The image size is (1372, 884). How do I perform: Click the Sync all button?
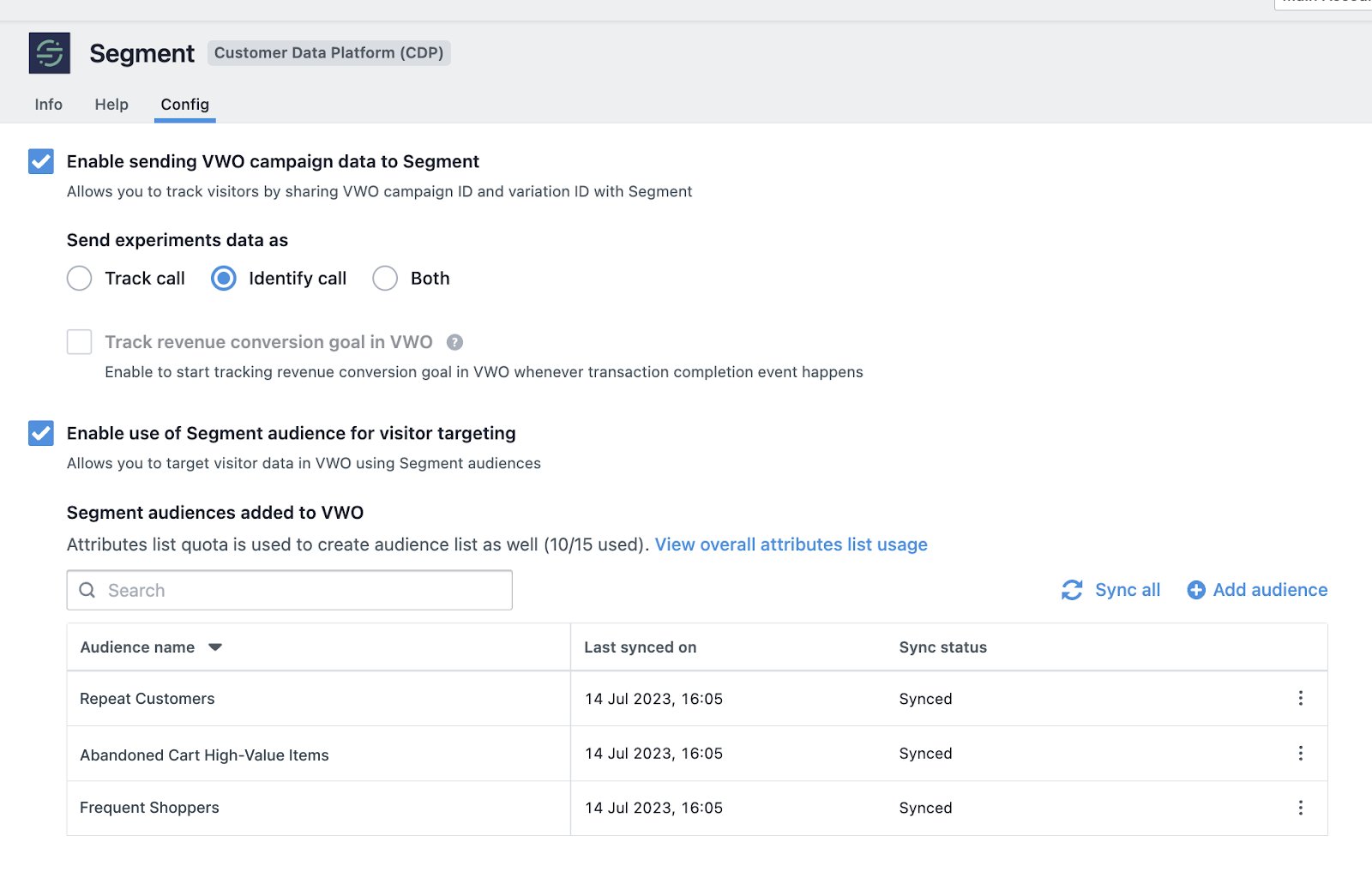(x=1111, y=590)
